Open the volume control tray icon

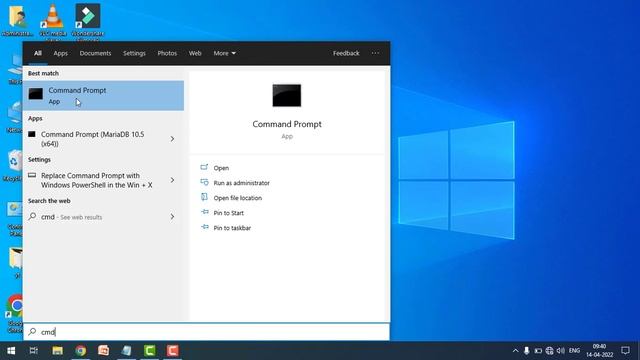(x=561, y=351)
